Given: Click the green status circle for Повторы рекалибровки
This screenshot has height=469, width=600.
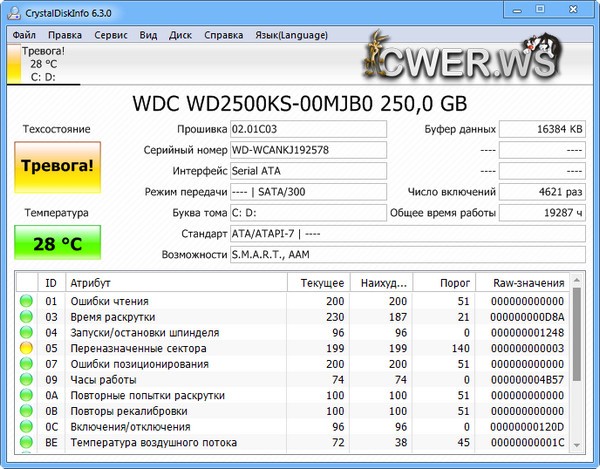Looking at the screenshot, I should (25, 413).
